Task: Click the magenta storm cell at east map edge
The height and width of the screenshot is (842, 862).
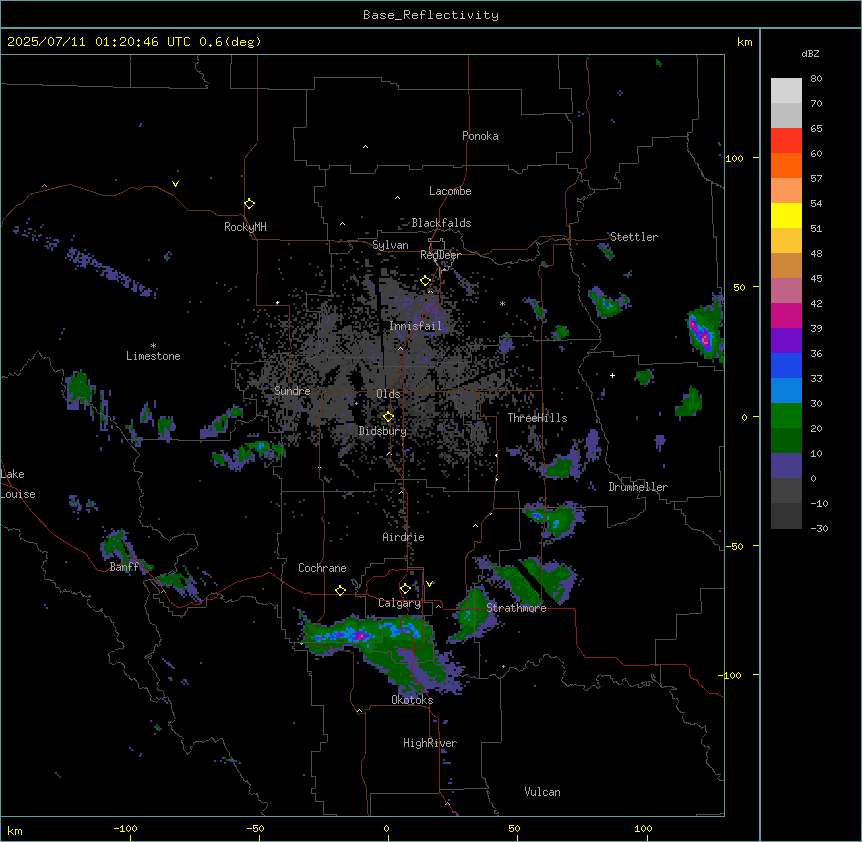Action: click(700, 333)
